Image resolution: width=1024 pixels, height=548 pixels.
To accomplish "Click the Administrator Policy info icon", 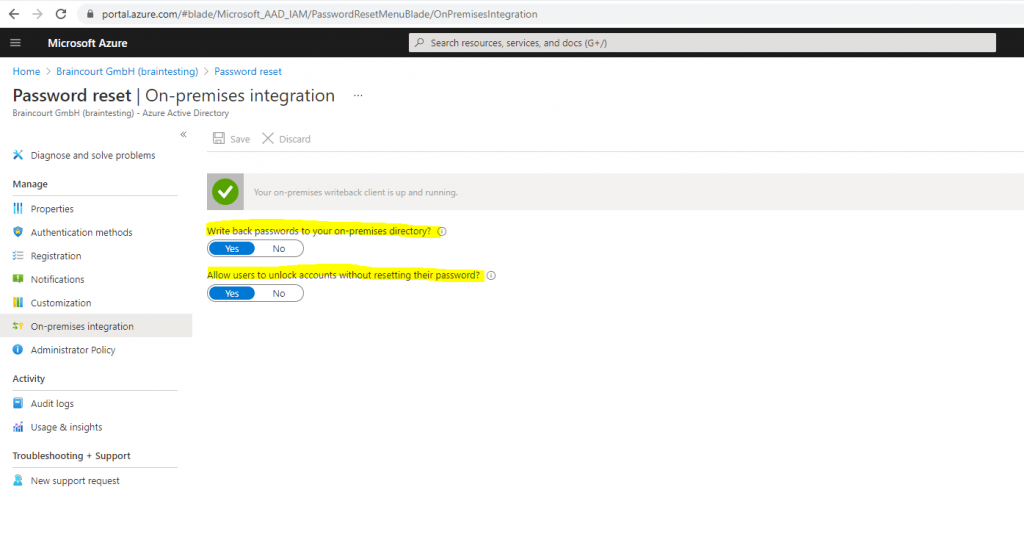I will [18, 349].
